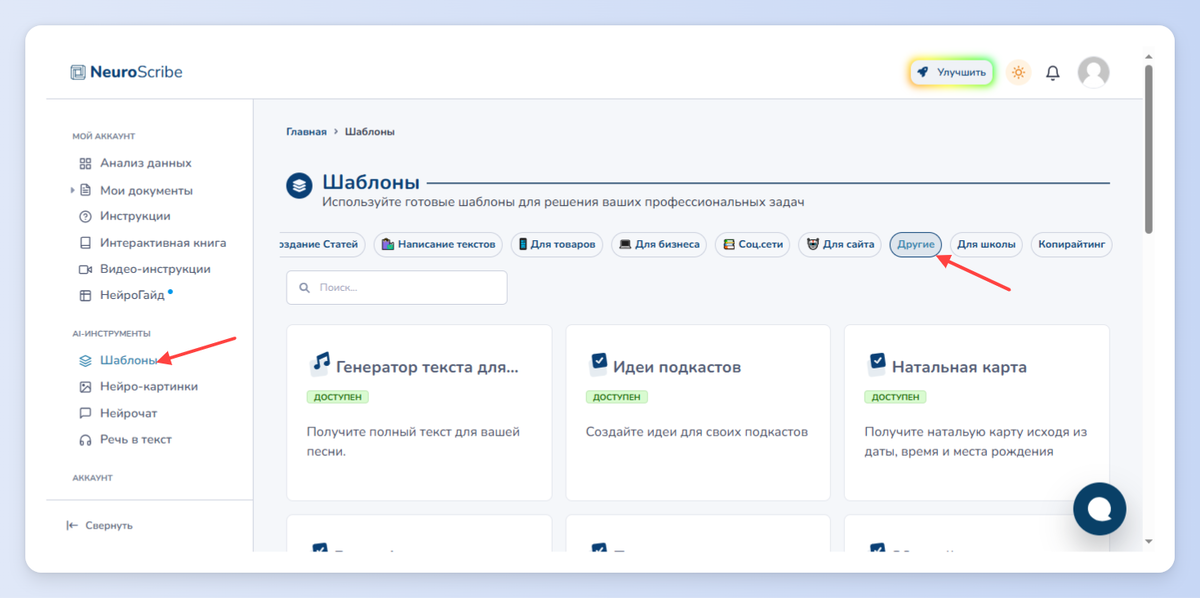Click the rocket Улучшить upgrade button
This screenshot has height=598, width=1200.
[x=951, y=72]
